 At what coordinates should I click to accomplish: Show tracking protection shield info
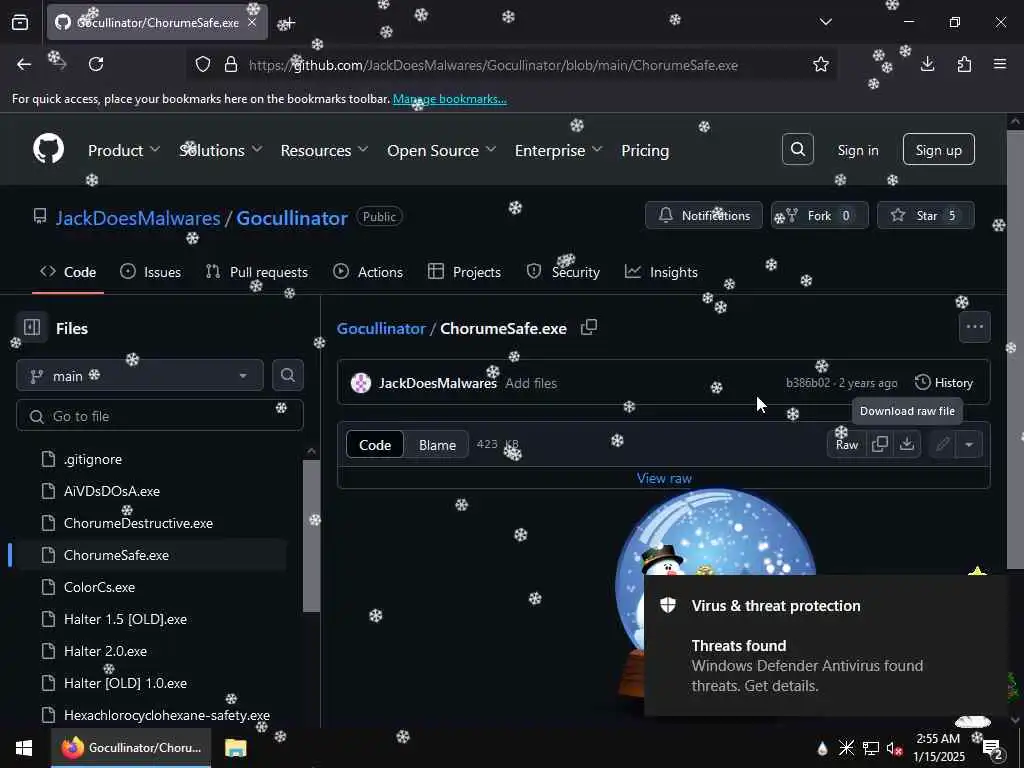coord(203,64)
